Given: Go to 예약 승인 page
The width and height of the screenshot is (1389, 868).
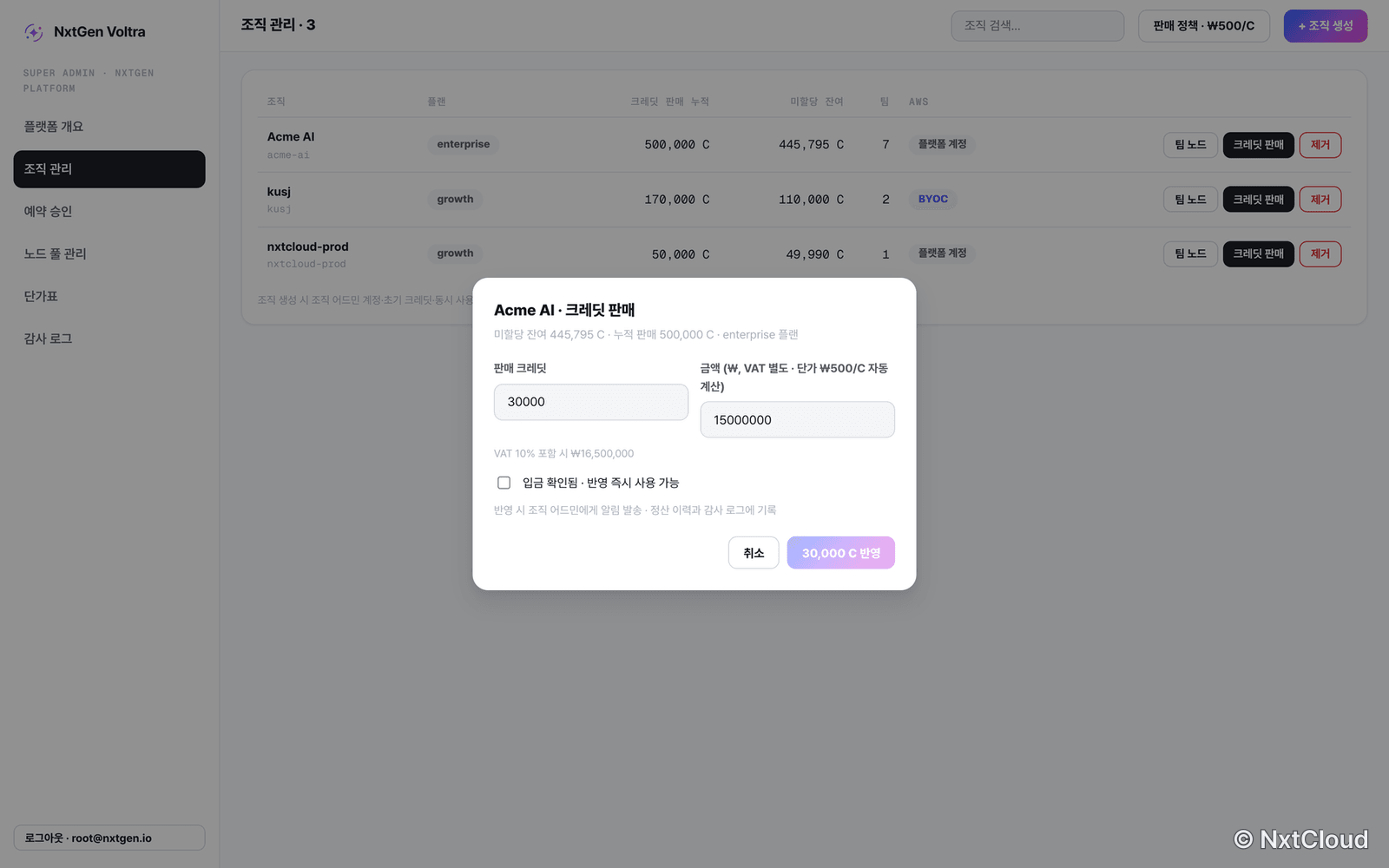Looking at the screenshot, I should coord(109,212).
